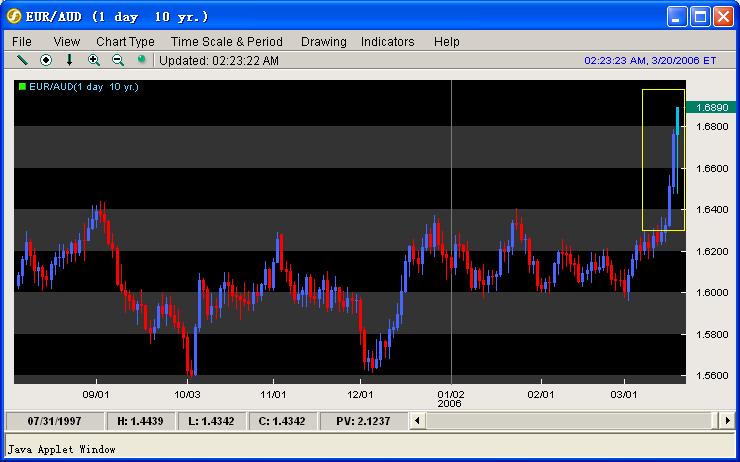Click the Java Applet Window status text

tap(61, 449)
